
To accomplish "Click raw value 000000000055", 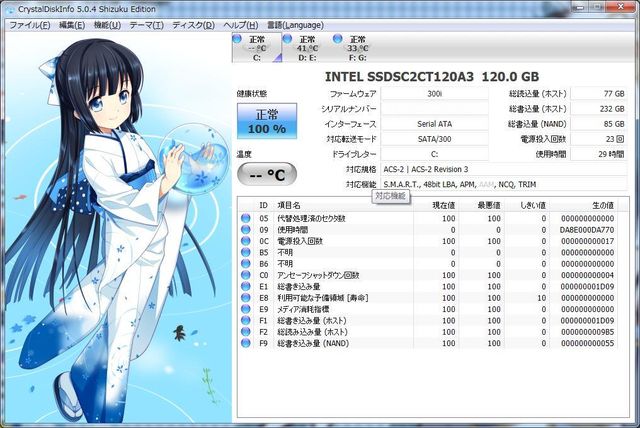I will point(587,344).
